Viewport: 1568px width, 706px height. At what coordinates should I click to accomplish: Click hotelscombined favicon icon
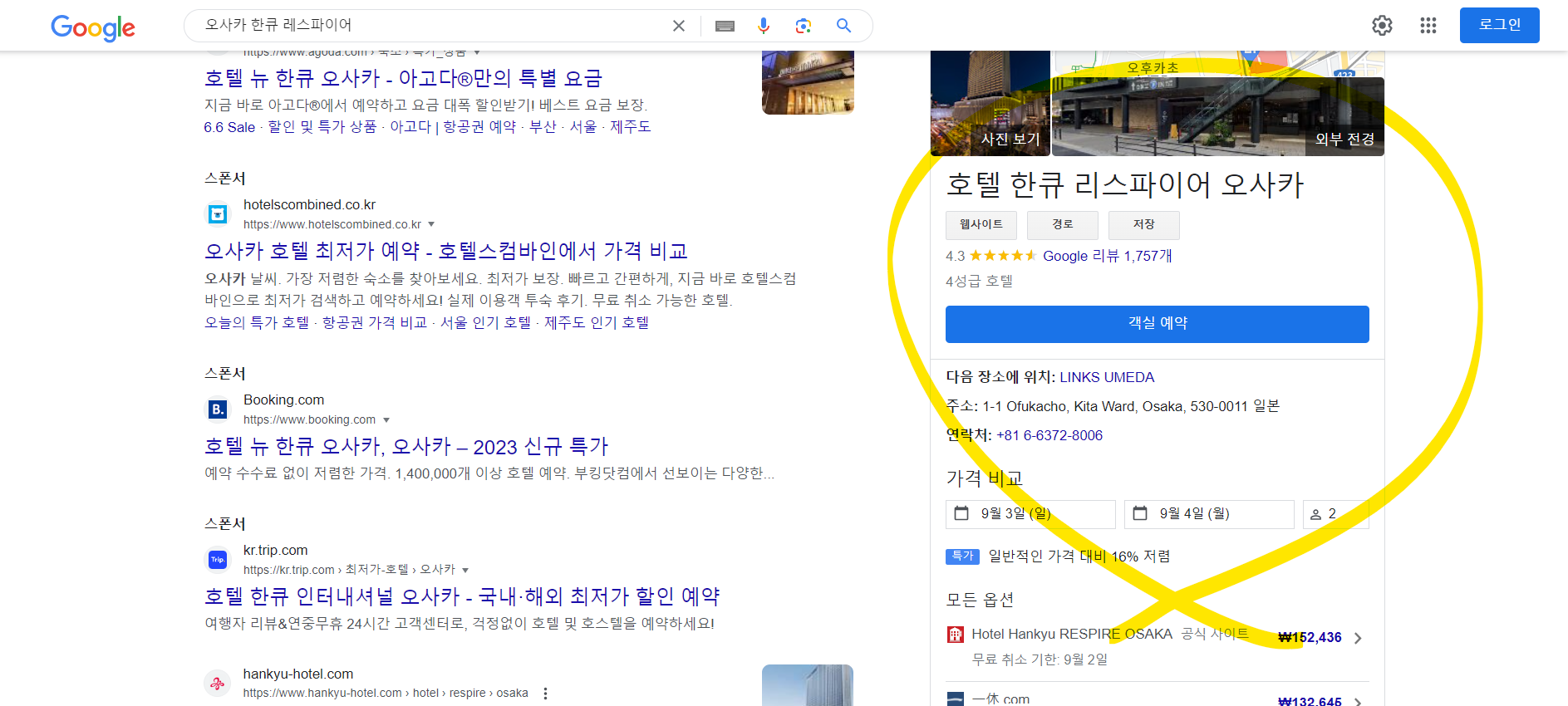218,214
